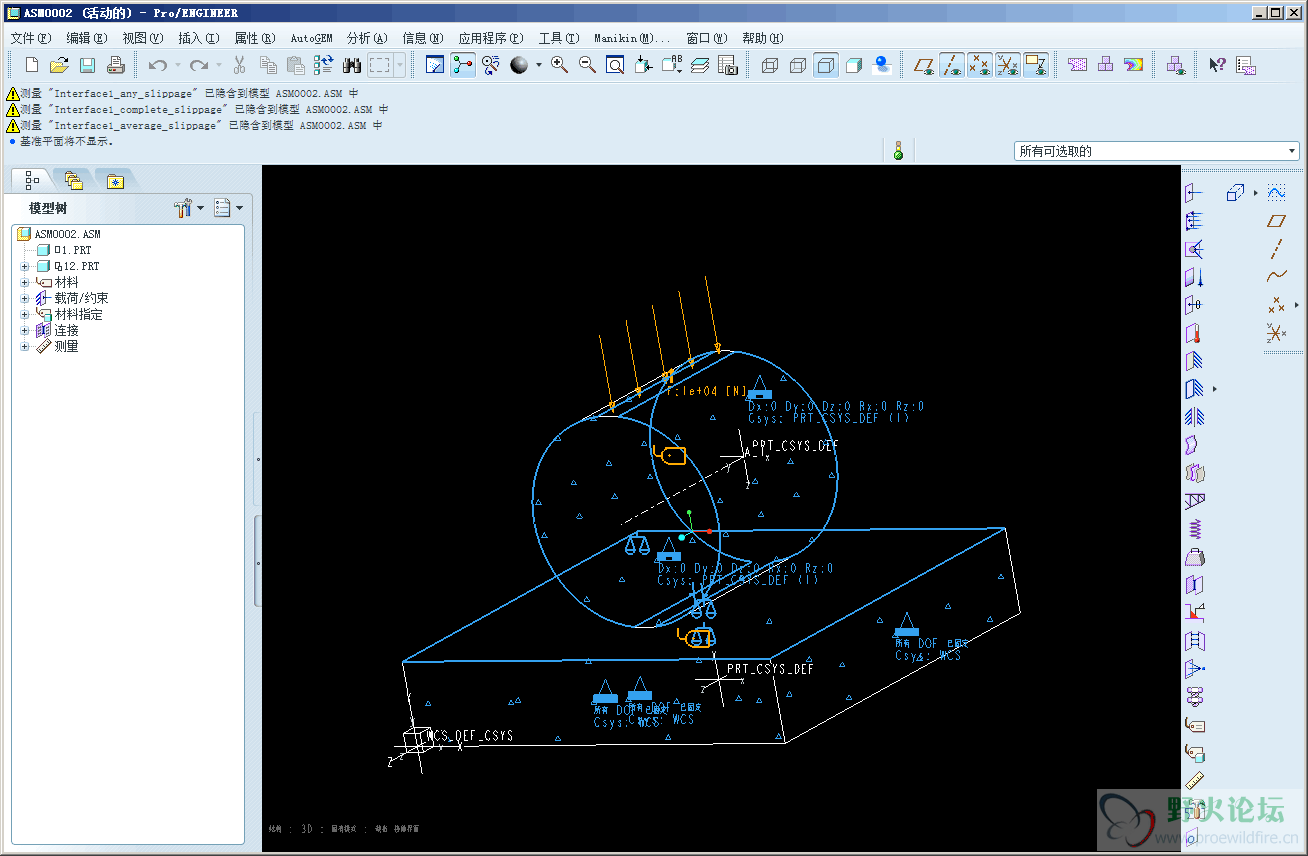Expand the 测量 tree node
The width and height of the screenshot is (1308, 856).
(x=24, y=346)
